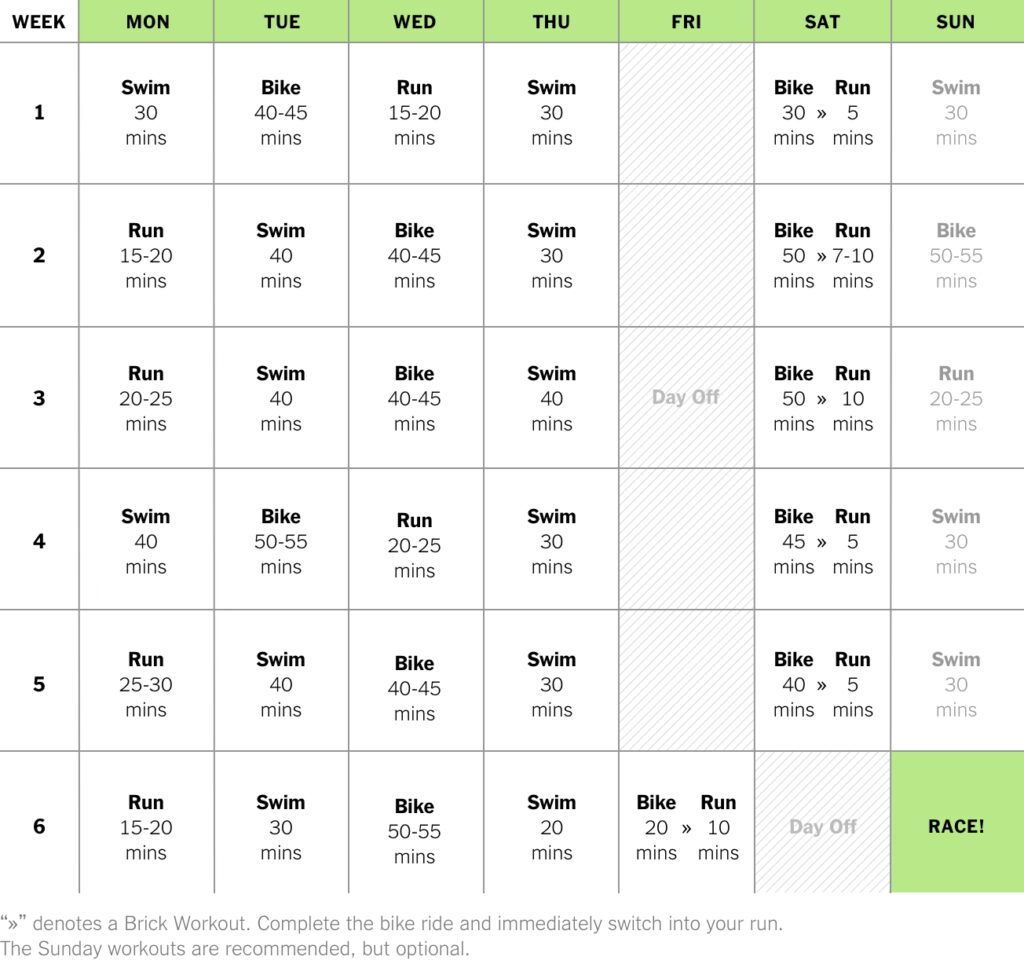
Task: Click the Brick Workout footnote text
Action: (391, 924)
